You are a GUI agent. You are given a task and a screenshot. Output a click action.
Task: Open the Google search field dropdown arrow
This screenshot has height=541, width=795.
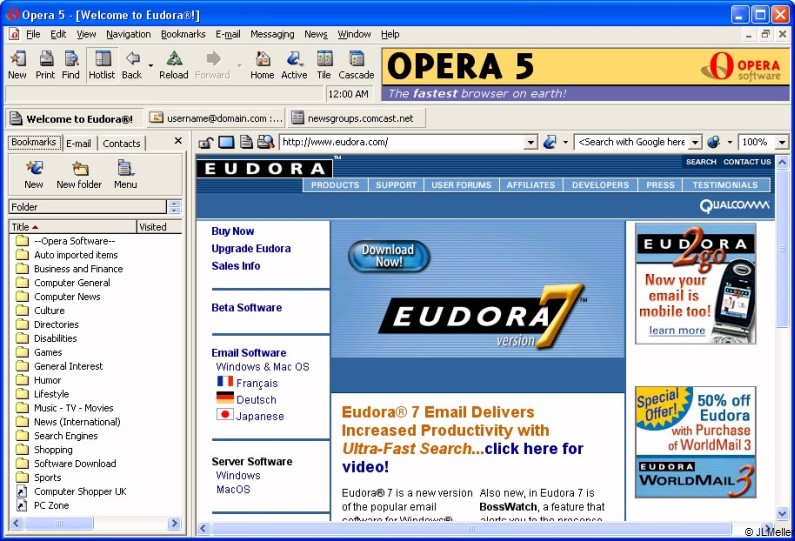tap(696, 142)
